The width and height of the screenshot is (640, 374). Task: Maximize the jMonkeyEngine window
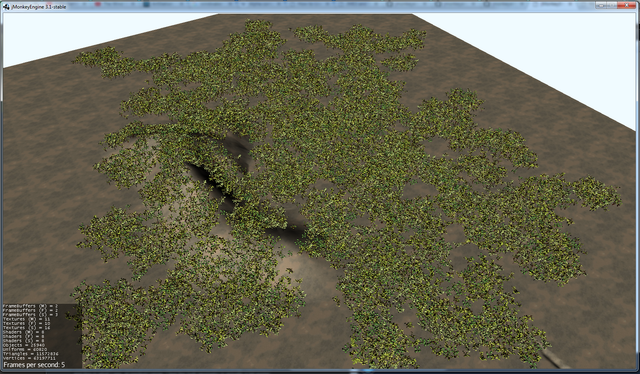point(611,5)
